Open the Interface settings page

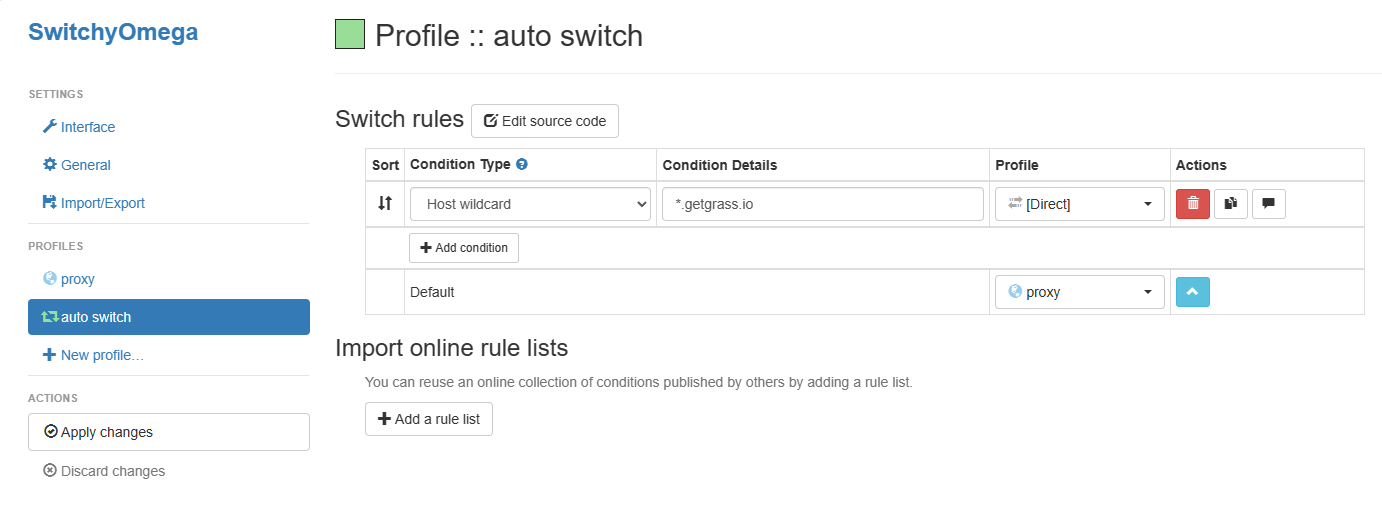click(87, 127)
